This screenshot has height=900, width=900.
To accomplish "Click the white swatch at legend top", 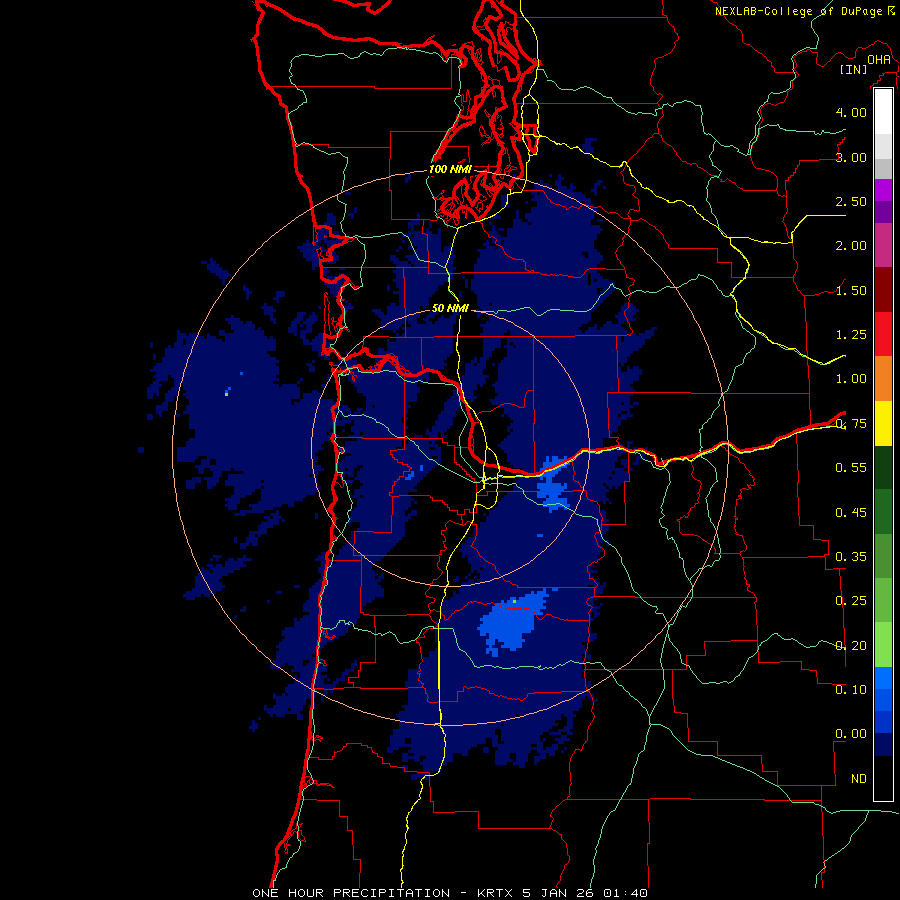I will tap(883, 112).
